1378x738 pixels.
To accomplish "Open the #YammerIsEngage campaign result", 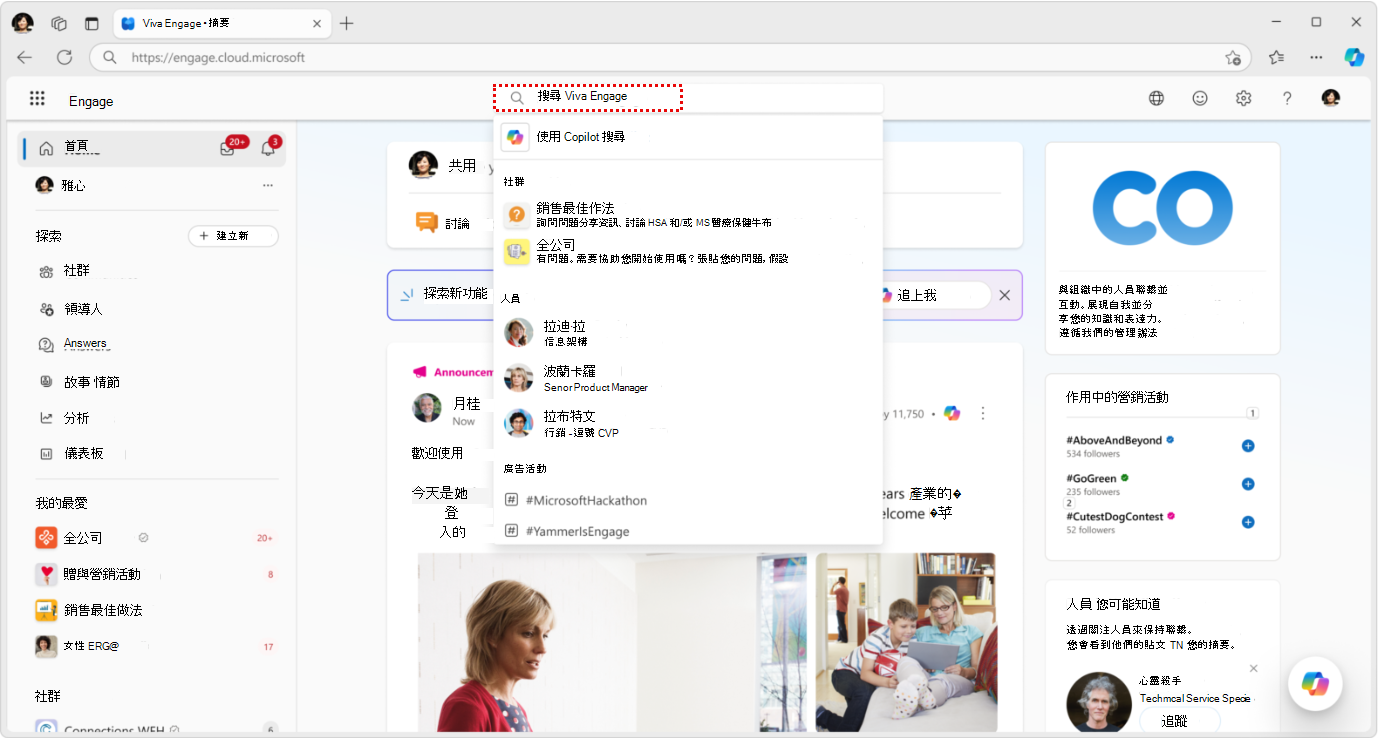I will [688, 531].
